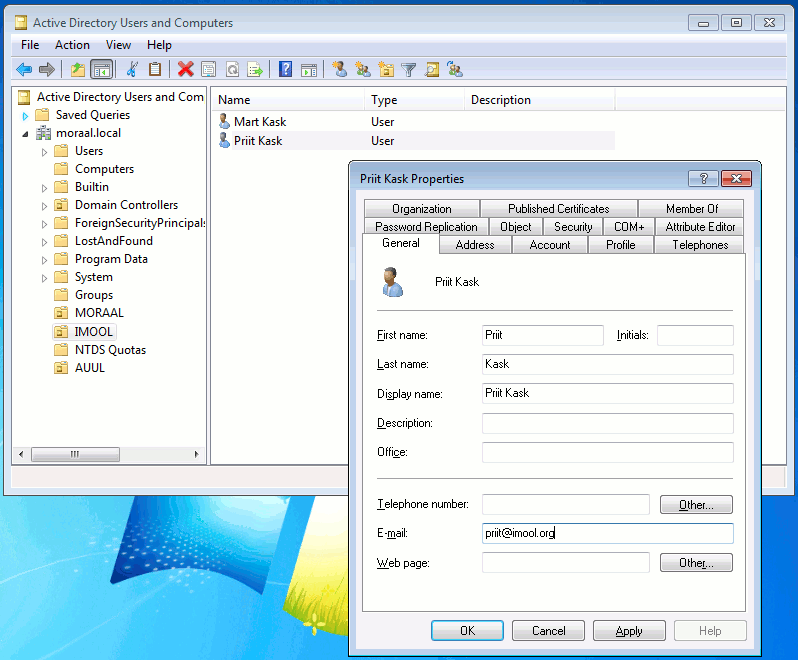The image size is (798, 660).
Task: Click OK in Priit Kask Properties
Action: (x=467, y=630)
